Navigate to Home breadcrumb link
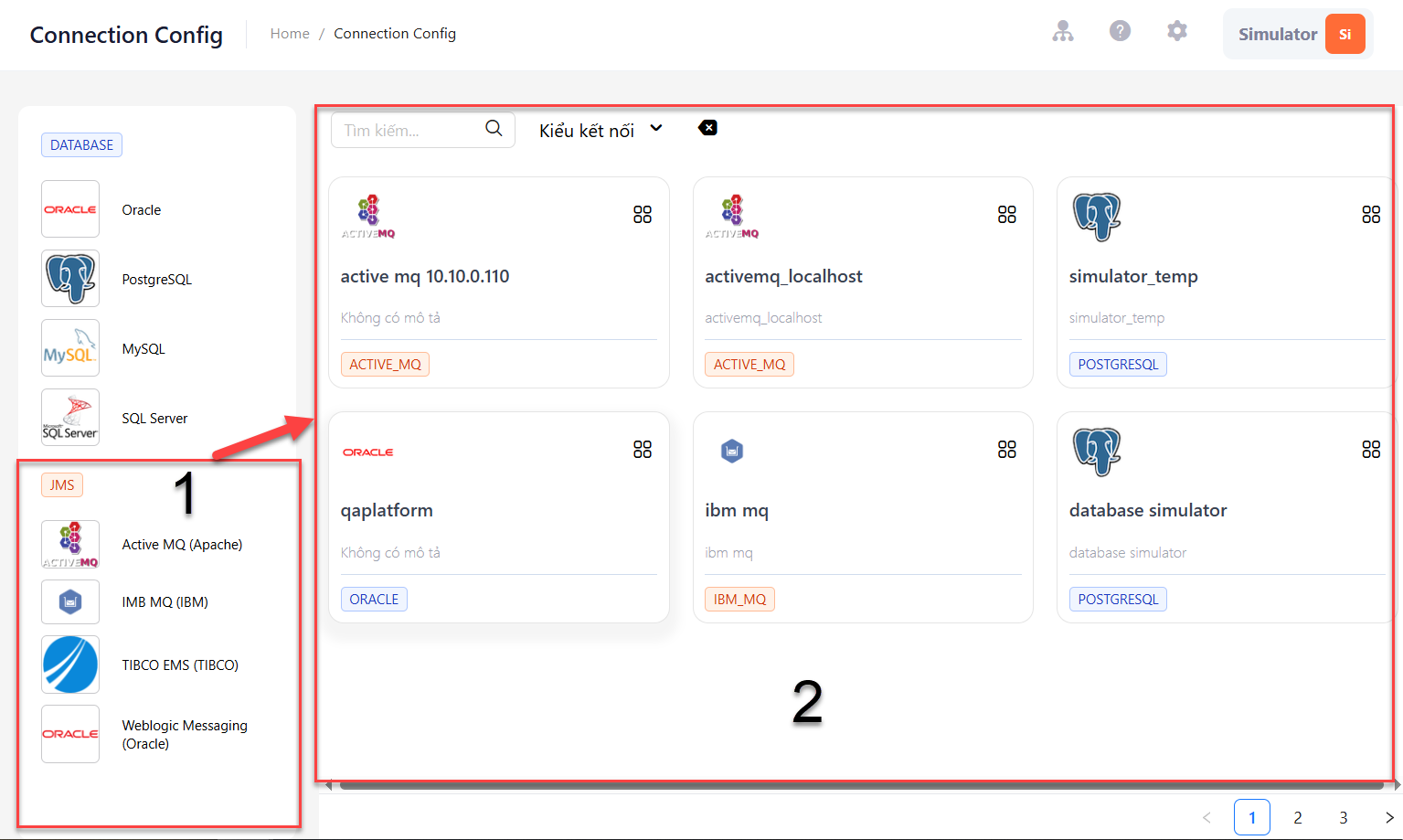The width and height of the screenshot is (1403, 840). coord(290,33)
